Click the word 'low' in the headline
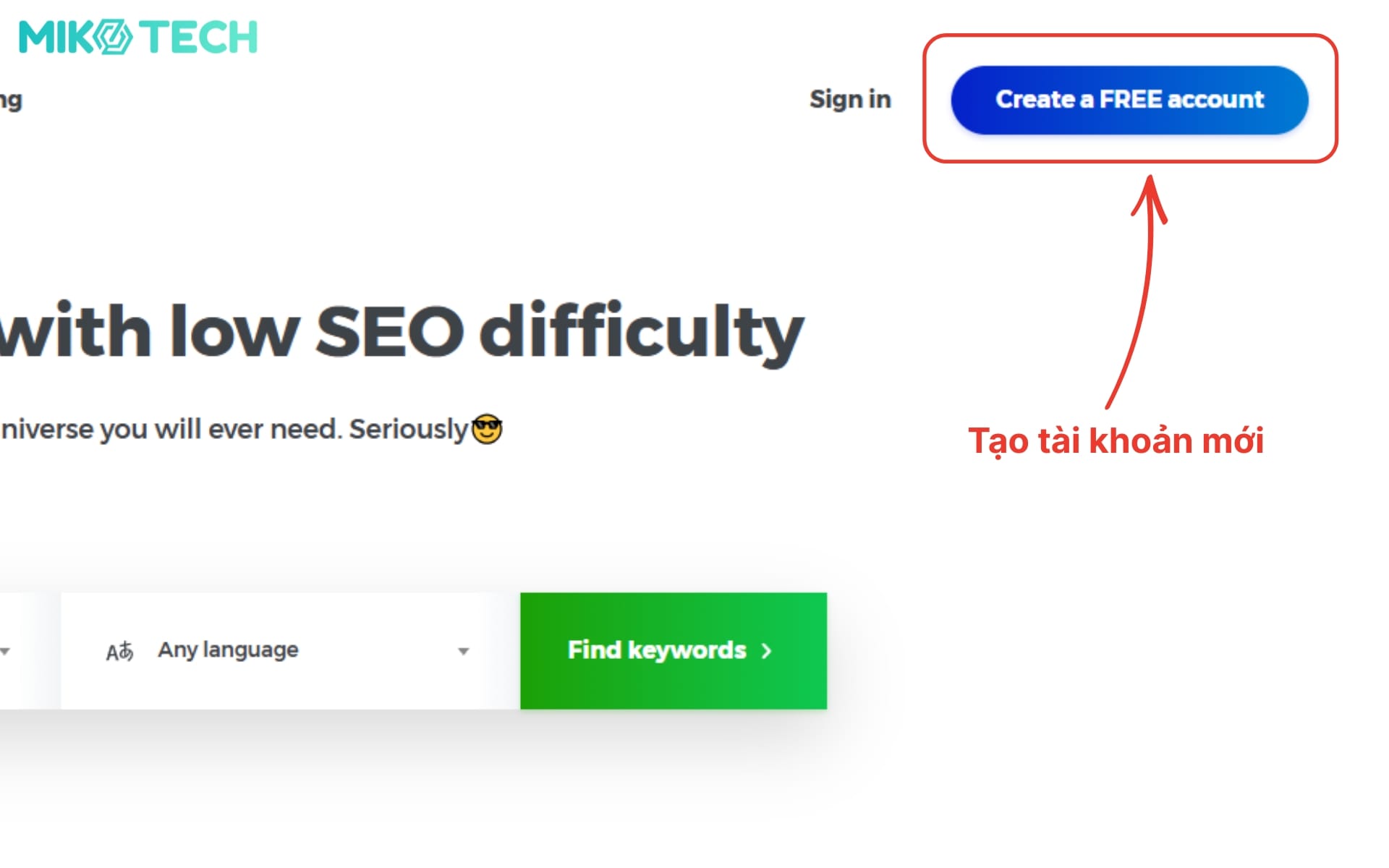The image size is (1389, 868). pos(234,332)
